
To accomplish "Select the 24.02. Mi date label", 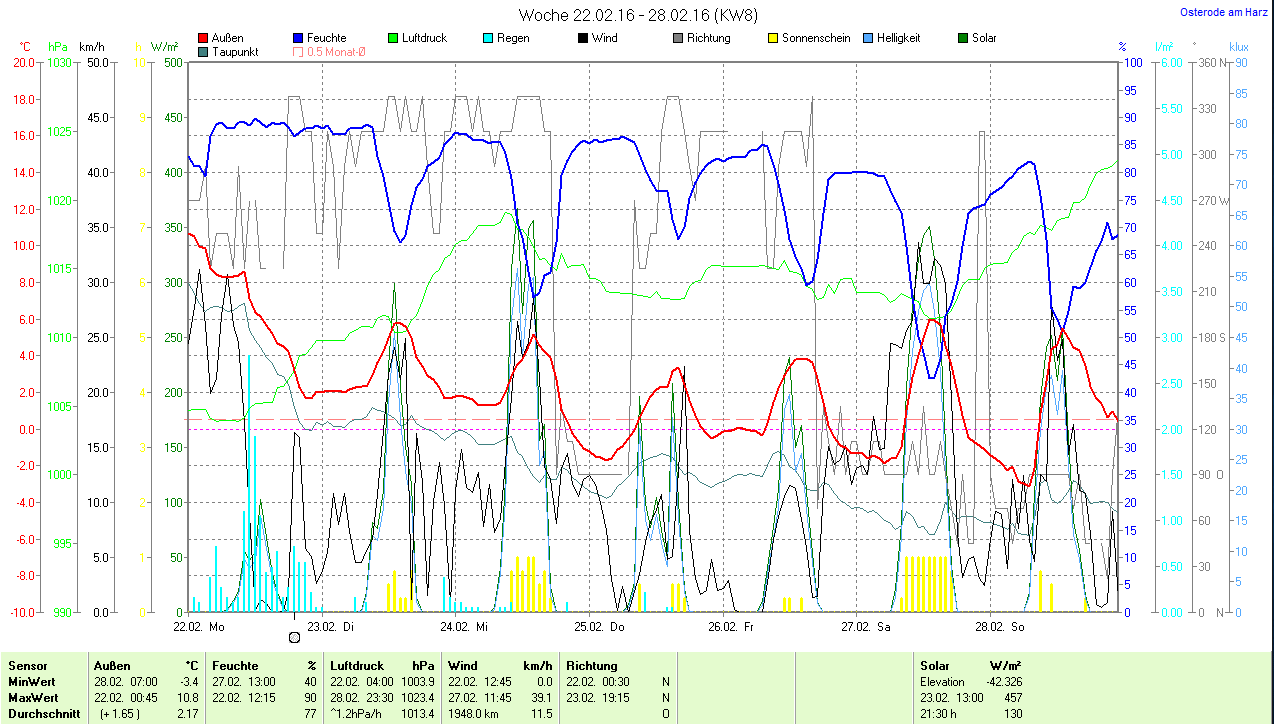I will click(465, 627).
